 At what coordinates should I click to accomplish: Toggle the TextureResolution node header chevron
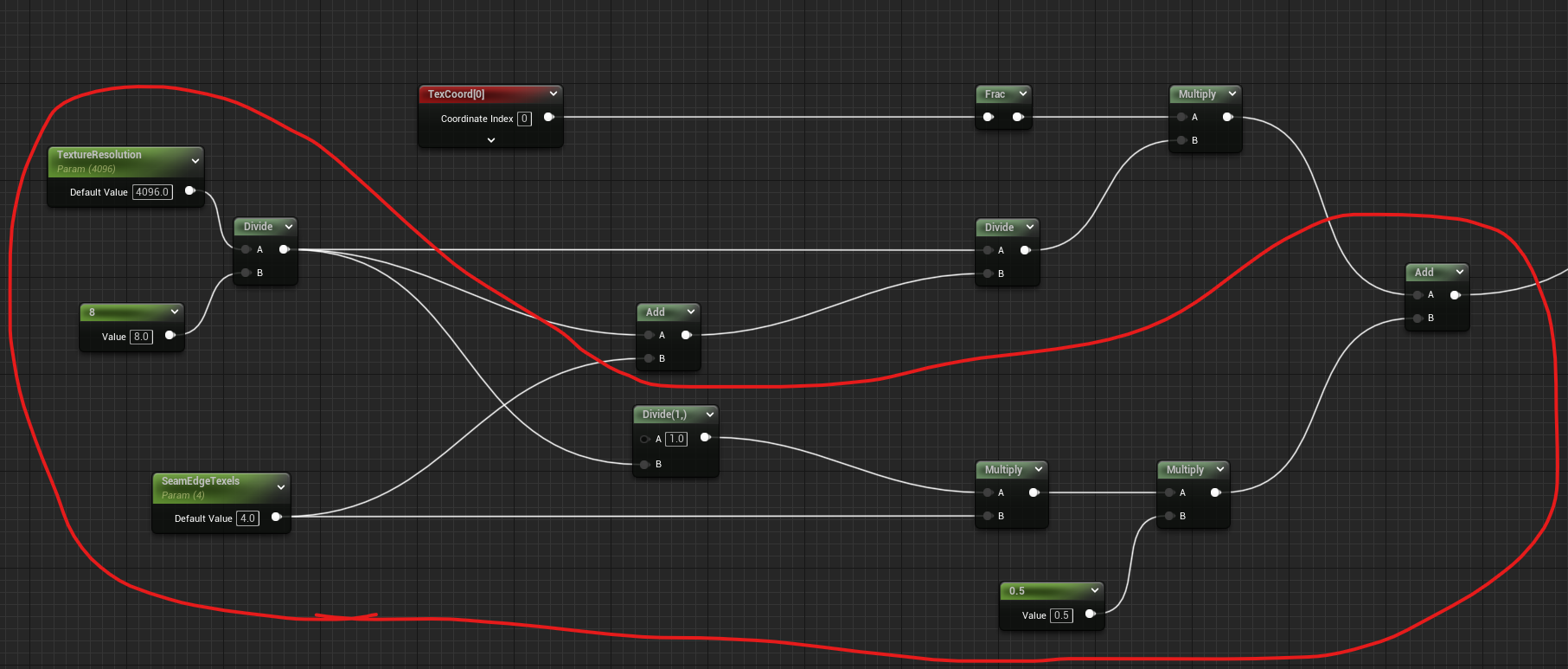[195, 161]
